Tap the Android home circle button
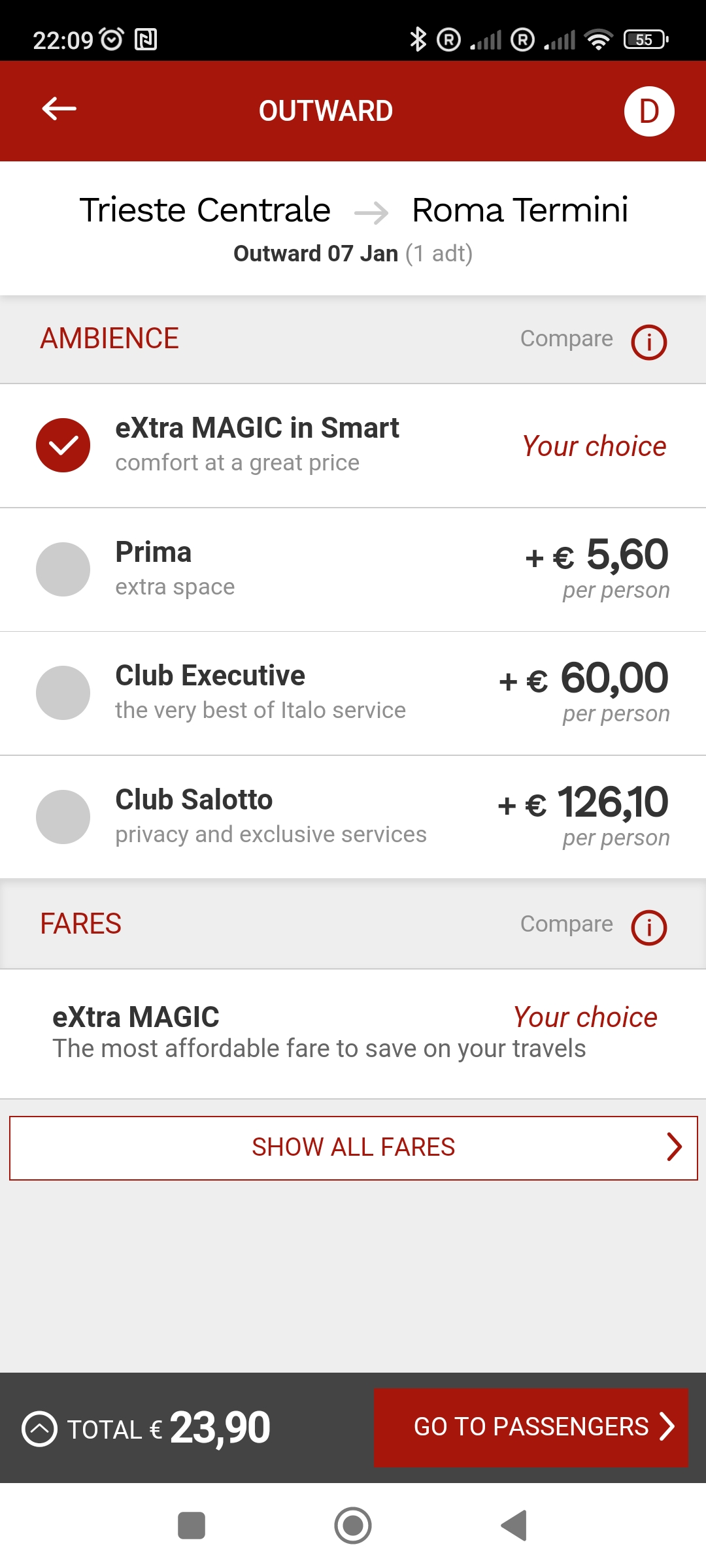706x1568 pixels. coord(353,1526)
